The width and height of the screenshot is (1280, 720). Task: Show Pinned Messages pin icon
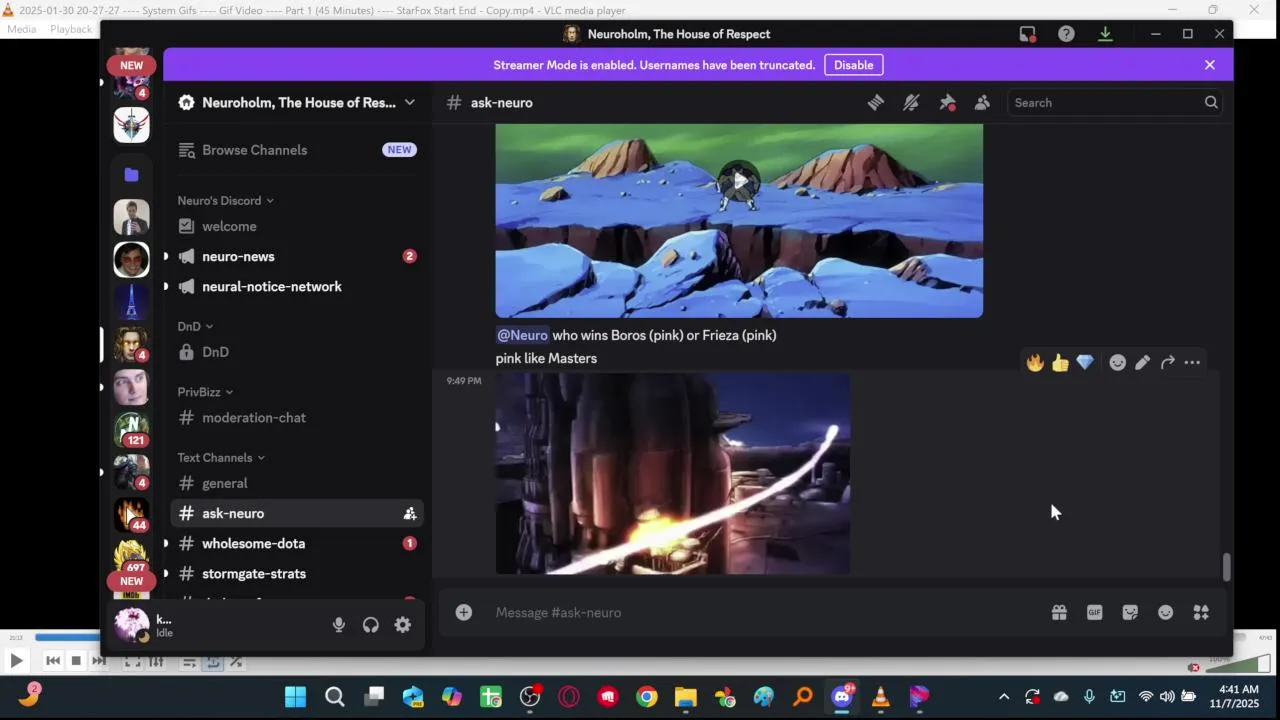[947, 103]
